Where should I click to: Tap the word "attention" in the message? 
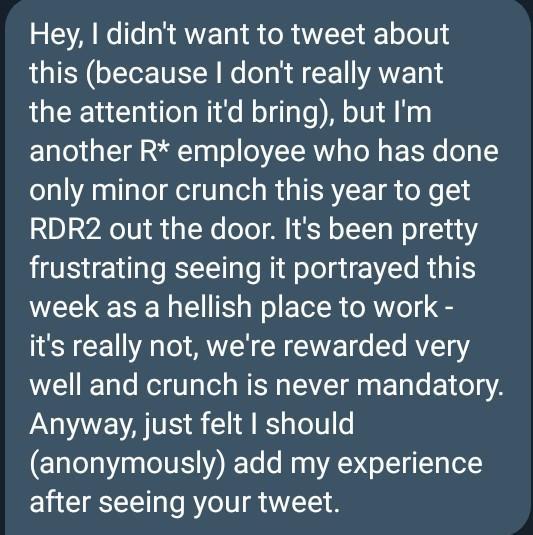139,112
